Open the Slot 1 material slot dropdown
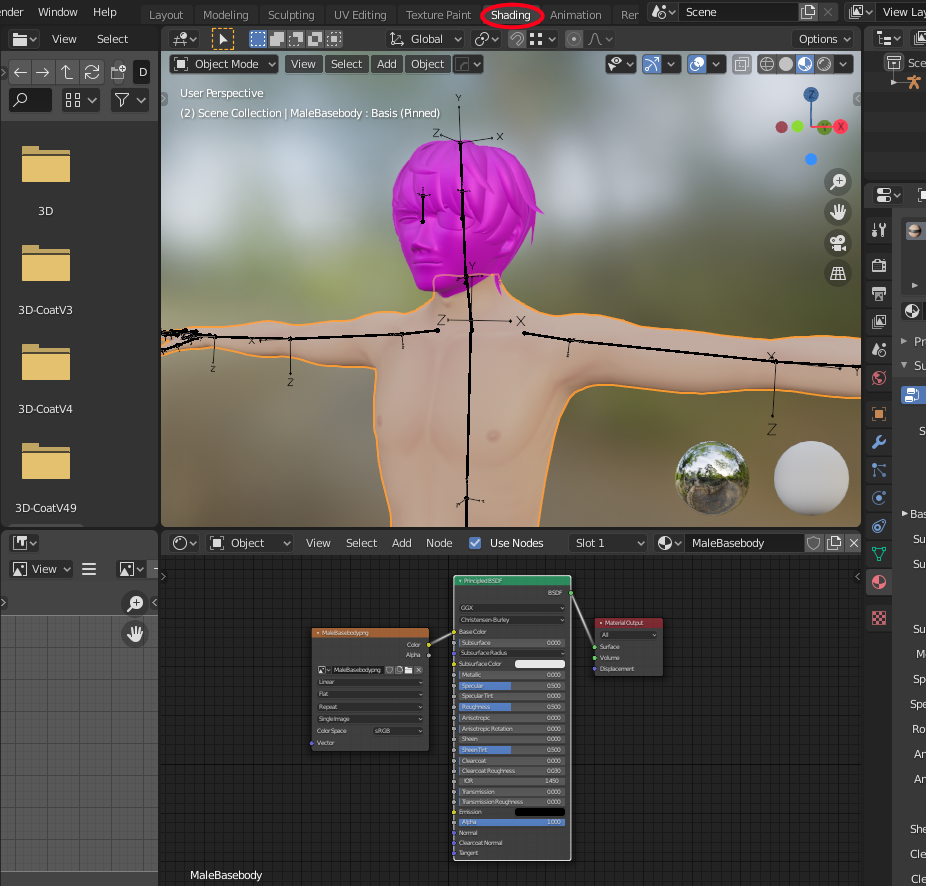 click(x=608, y=543)
